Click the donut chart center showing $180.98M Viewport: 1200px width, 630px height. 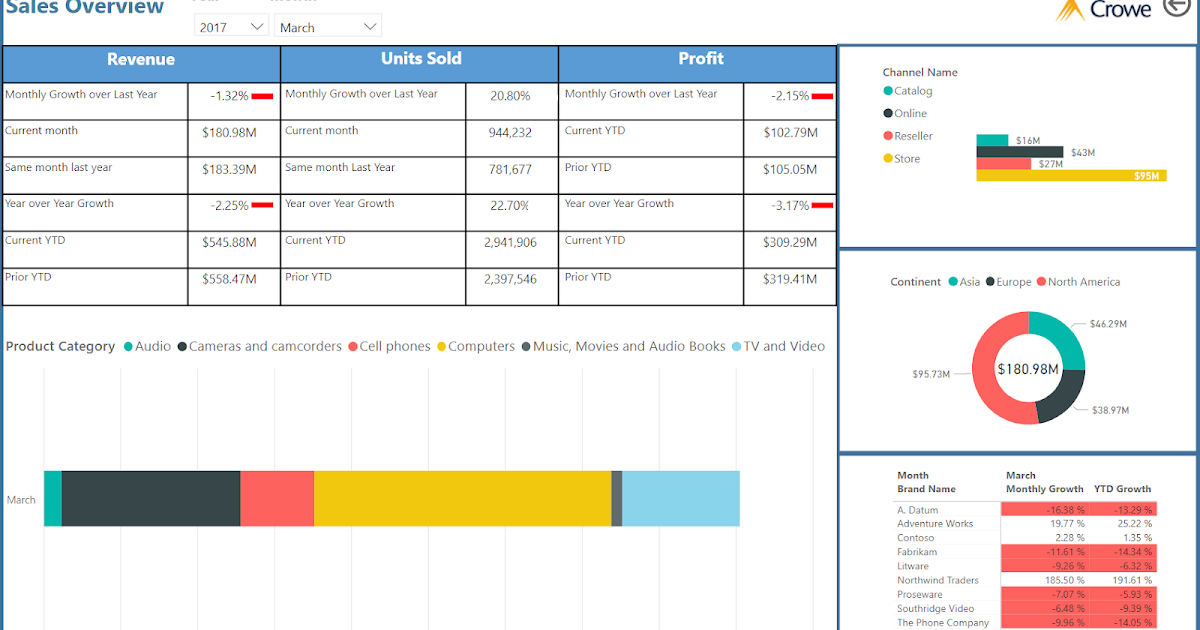1029,370
